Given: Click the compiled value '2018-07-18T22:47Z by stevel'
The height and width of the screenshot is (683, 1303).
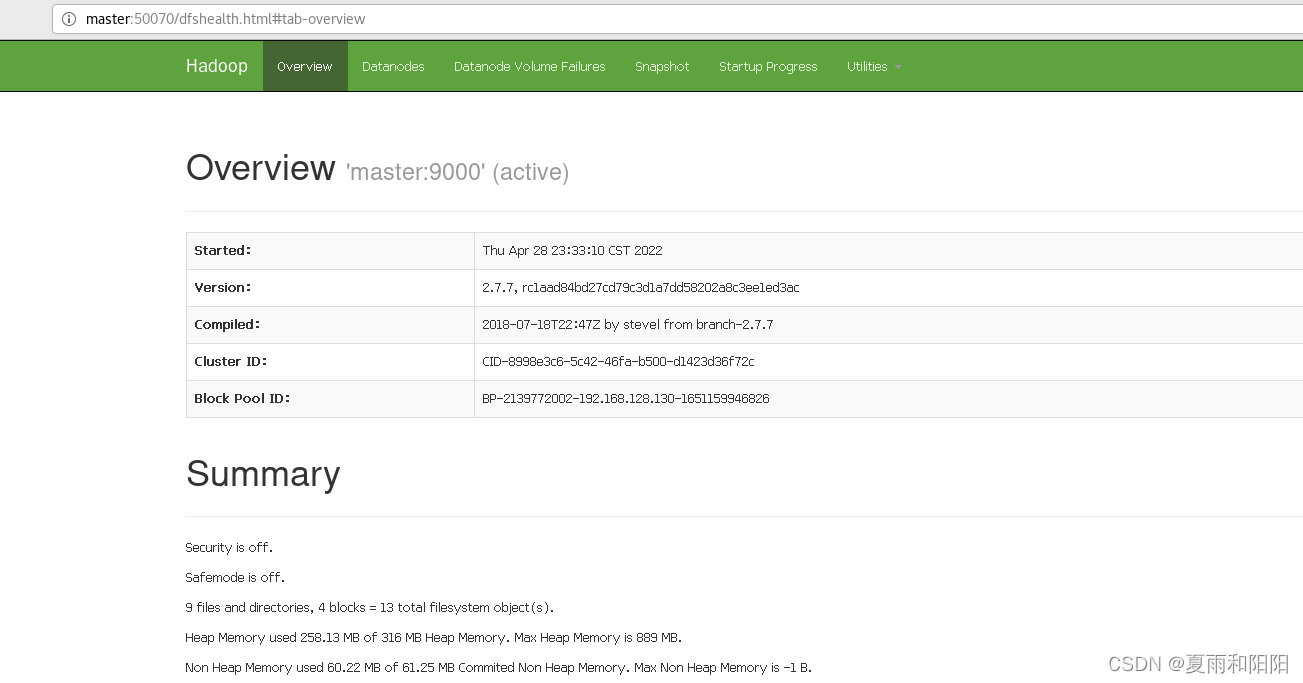Looking at the screenshot, I should pyautogui.click(x=627, y=325).
